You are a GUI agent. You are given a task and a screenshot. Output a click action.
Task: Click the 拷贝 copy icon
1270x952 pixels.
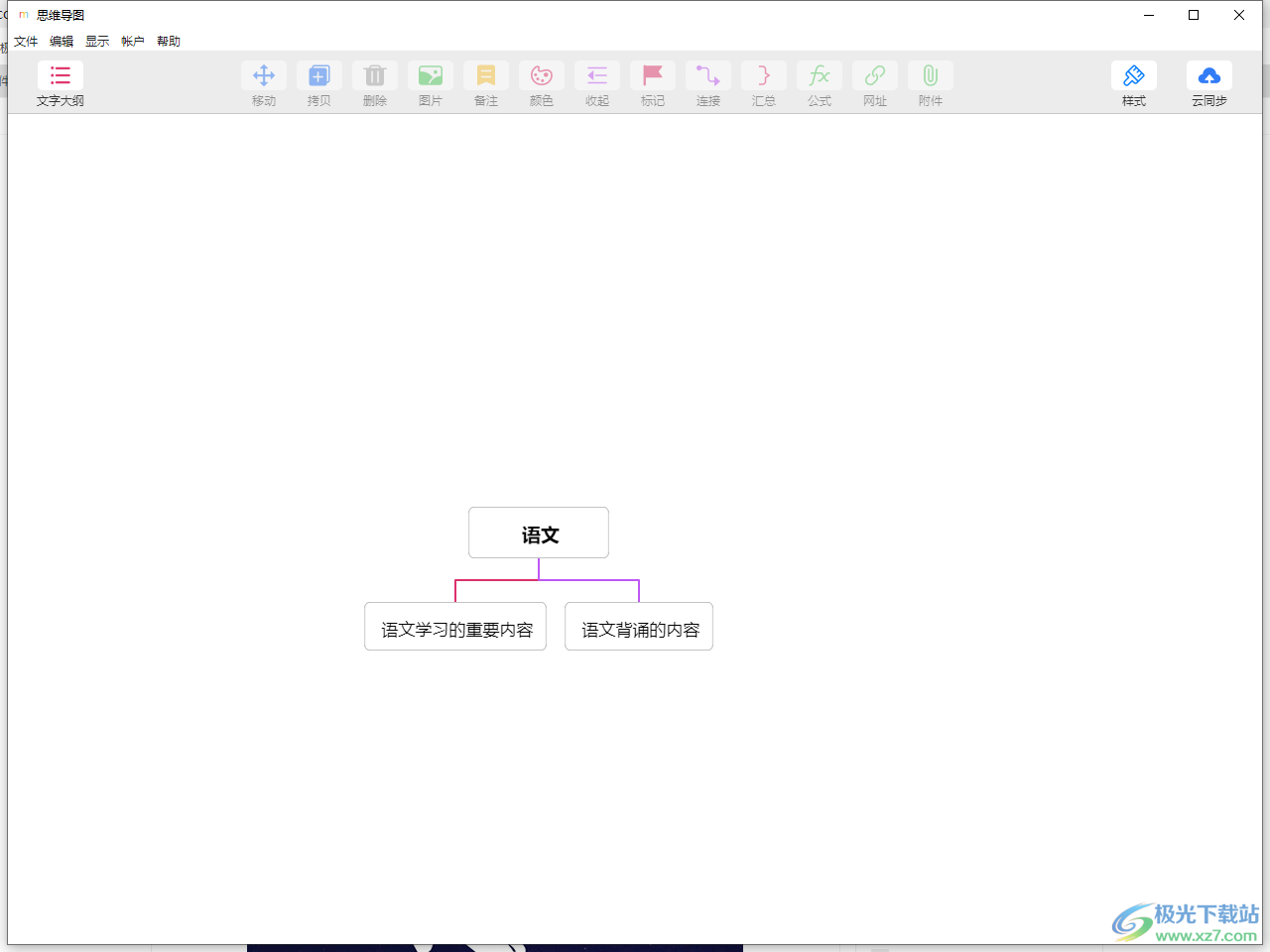319,76
